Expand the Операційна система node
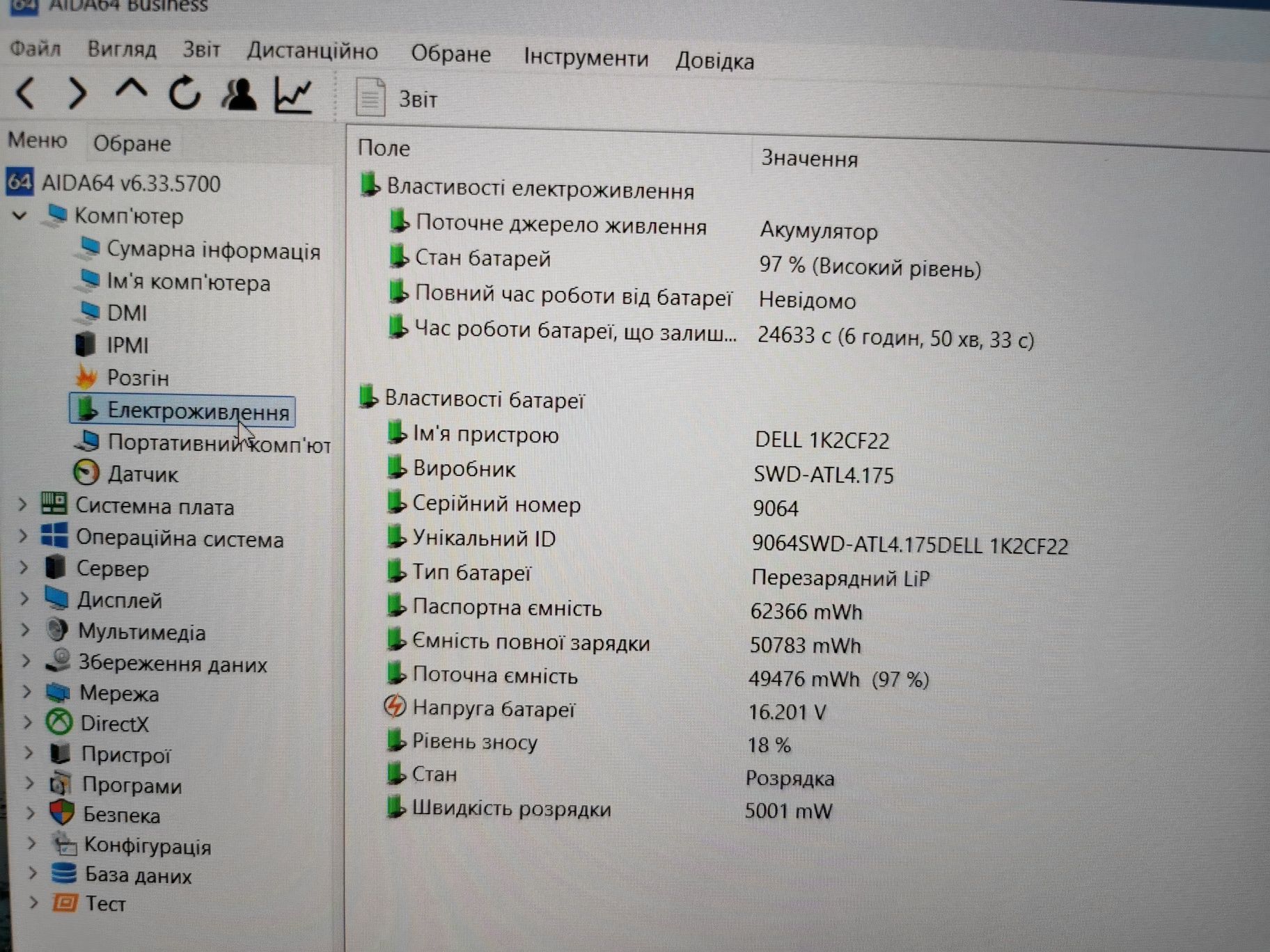 point(23,536)
